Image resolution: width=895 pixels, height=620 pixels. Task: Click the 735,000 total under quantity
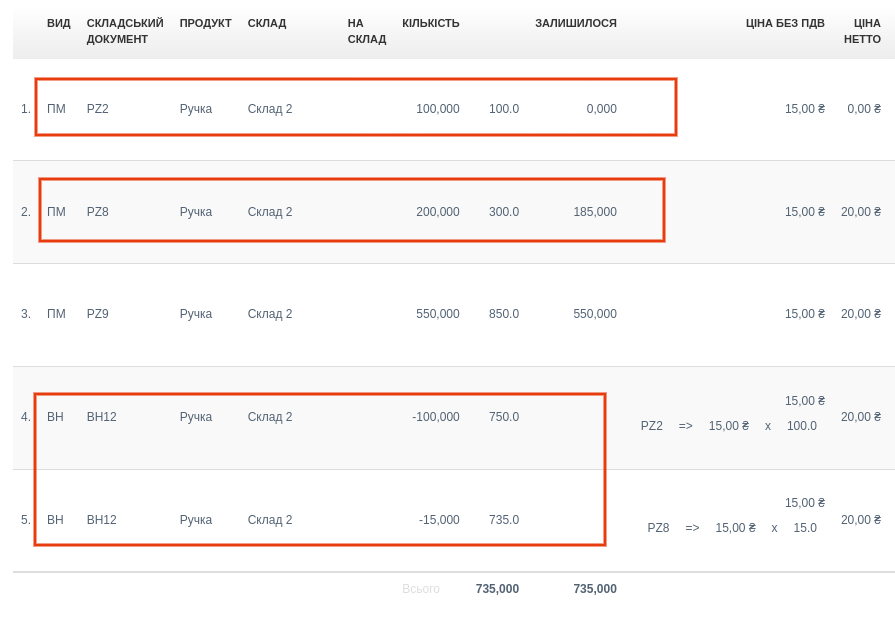coord(497,589)
